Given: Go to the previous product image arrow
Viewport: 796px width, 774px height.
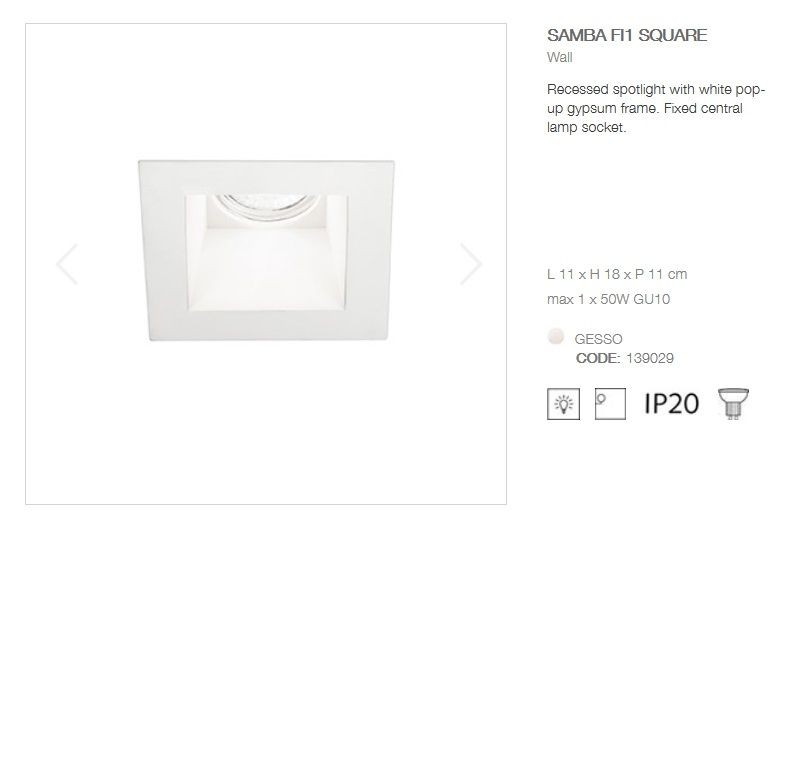Looking at the screenshot, I should [x=68, y=264].
